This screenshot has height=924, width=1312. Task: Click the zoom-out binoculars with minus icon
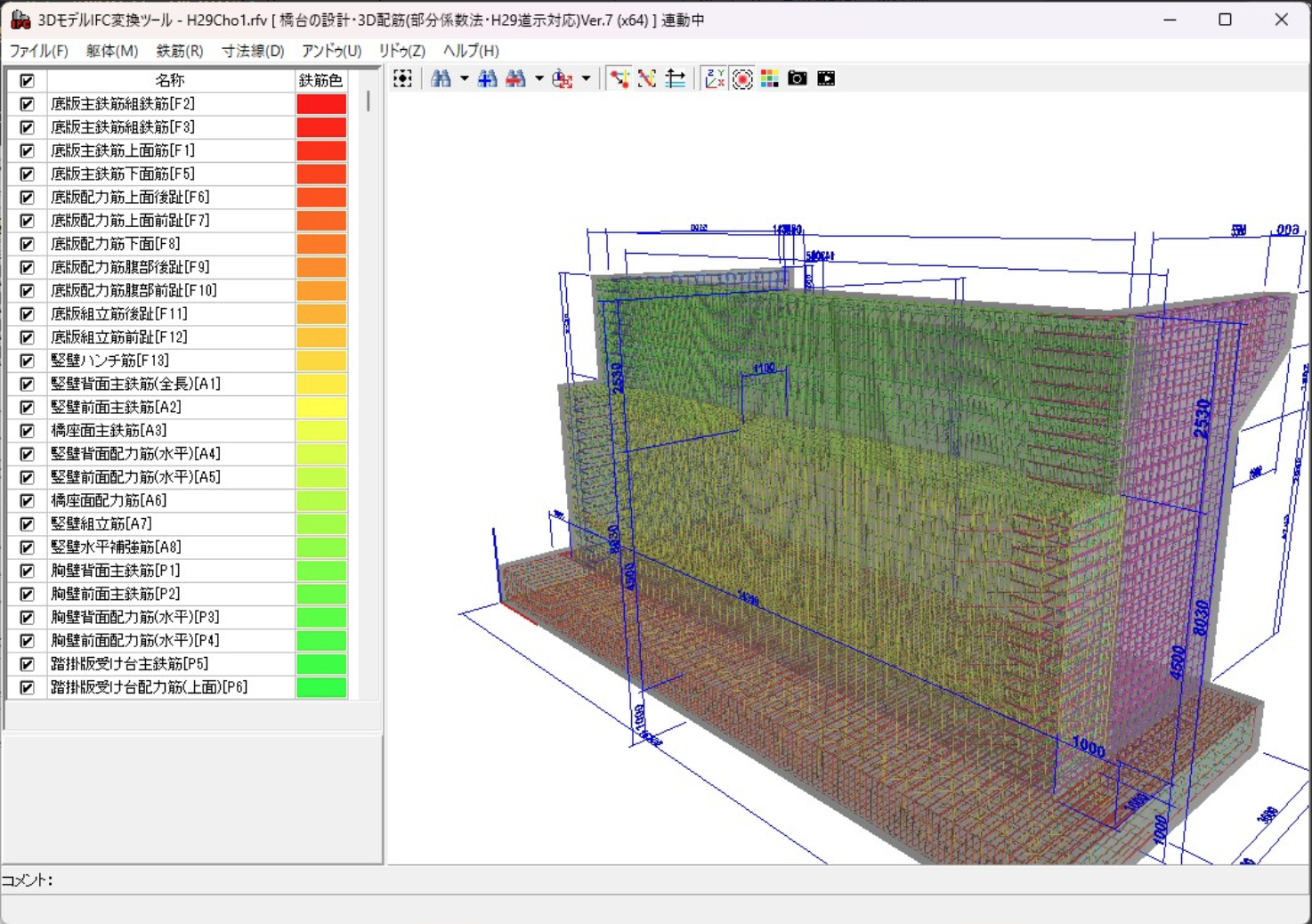(515, 79)
